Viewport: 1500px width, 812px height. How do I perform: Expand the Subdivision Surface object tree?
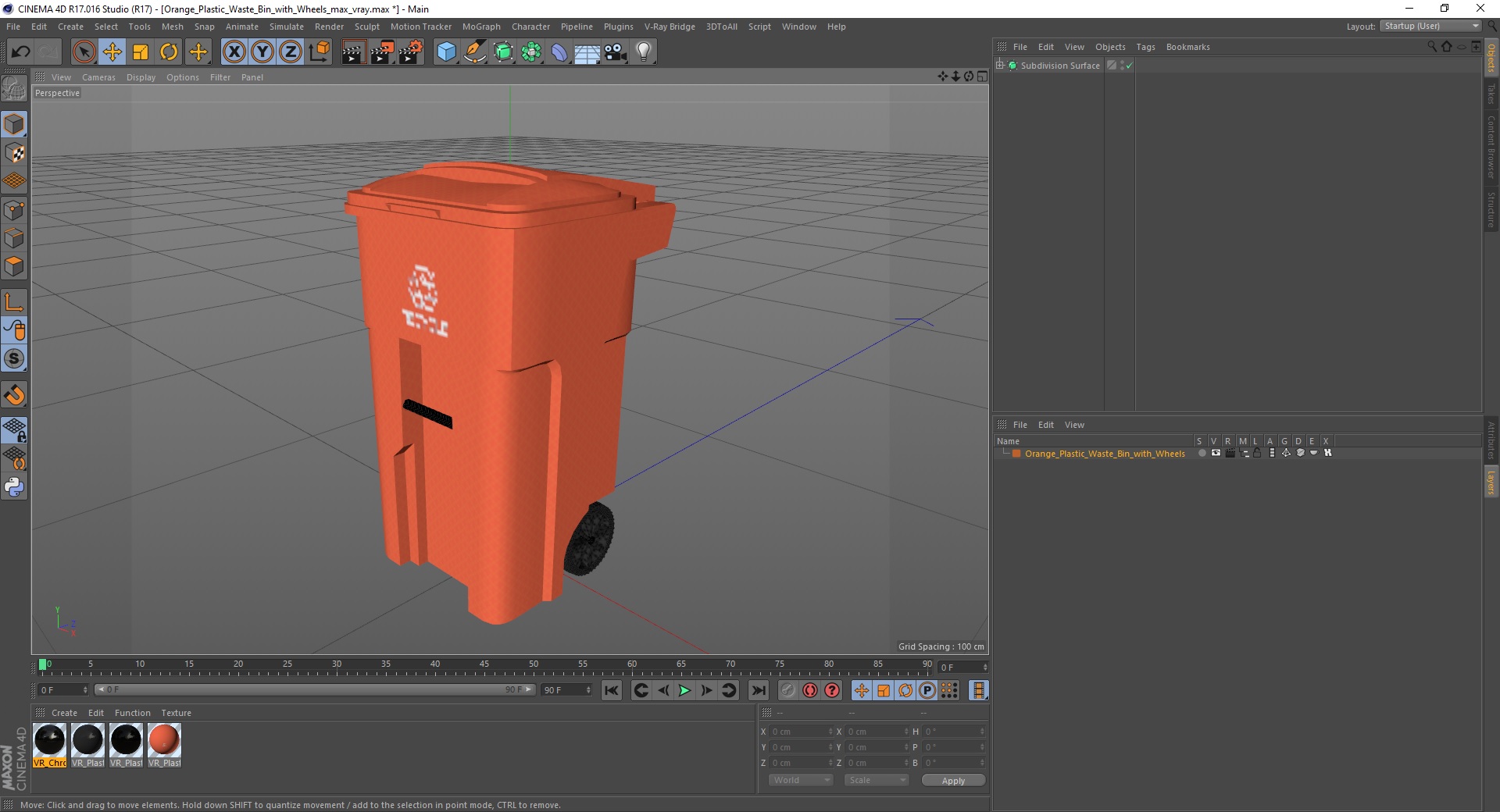coord(1000,66)
